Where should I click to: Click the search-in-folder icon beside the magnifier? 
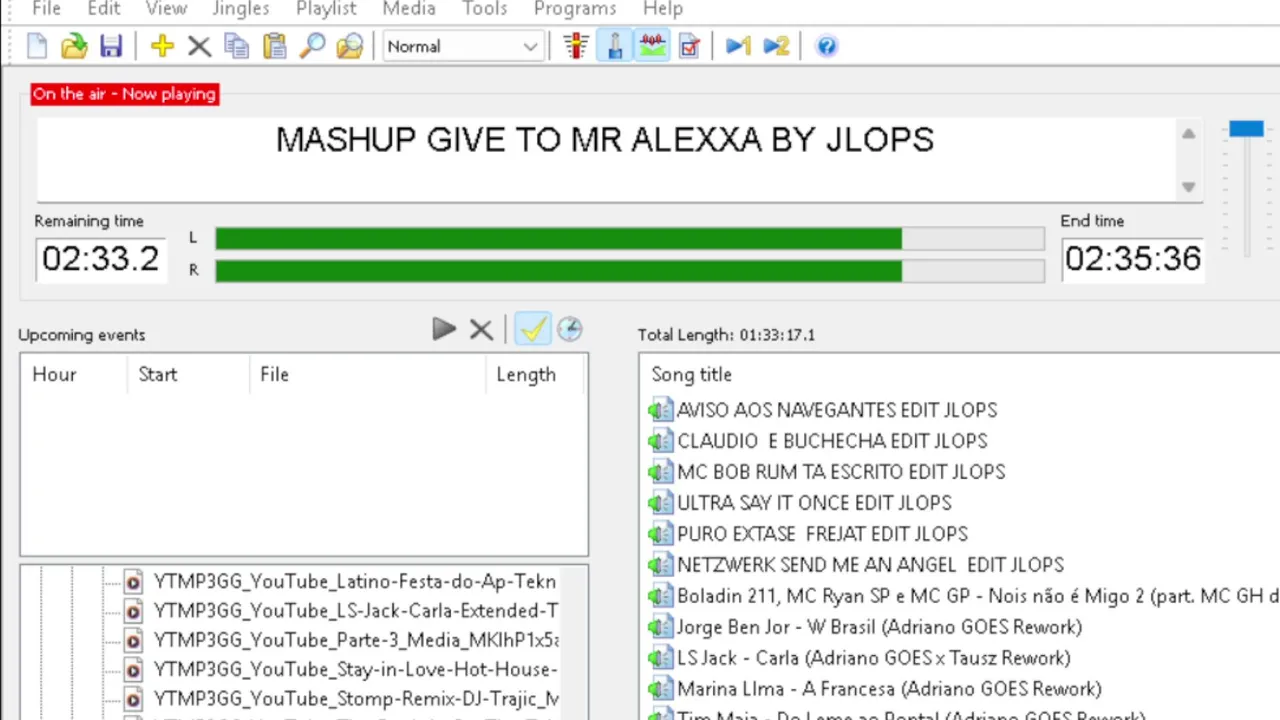pyautogui.click(x=349, y=46)
